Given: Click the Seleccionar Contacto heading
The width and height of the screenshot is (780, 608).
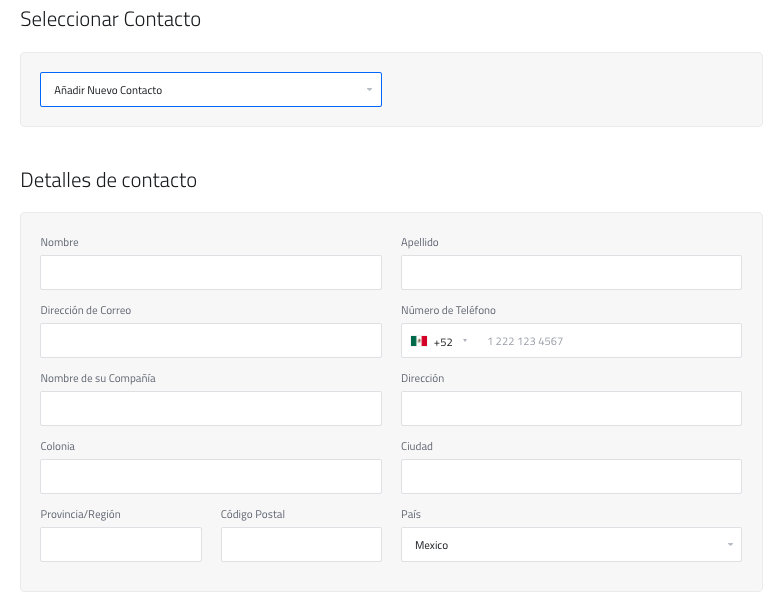Looking at the screenshot, I should [110, 20].
